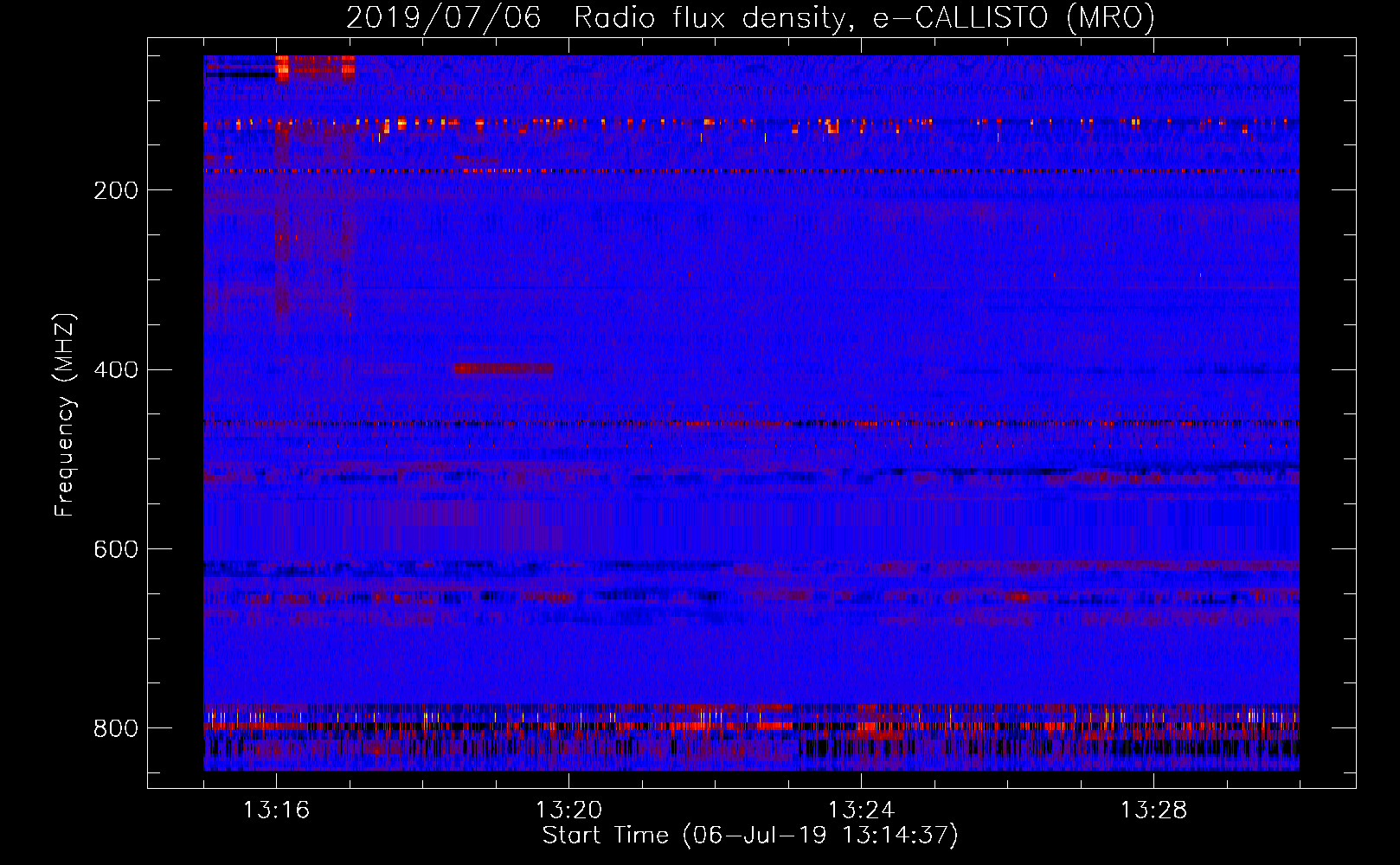The width and height of the screenshot is (1400, 865).
Task: Click the "Start Time (06-Jul-19 13:14:37)" label
Action: (x=750, y=836)
